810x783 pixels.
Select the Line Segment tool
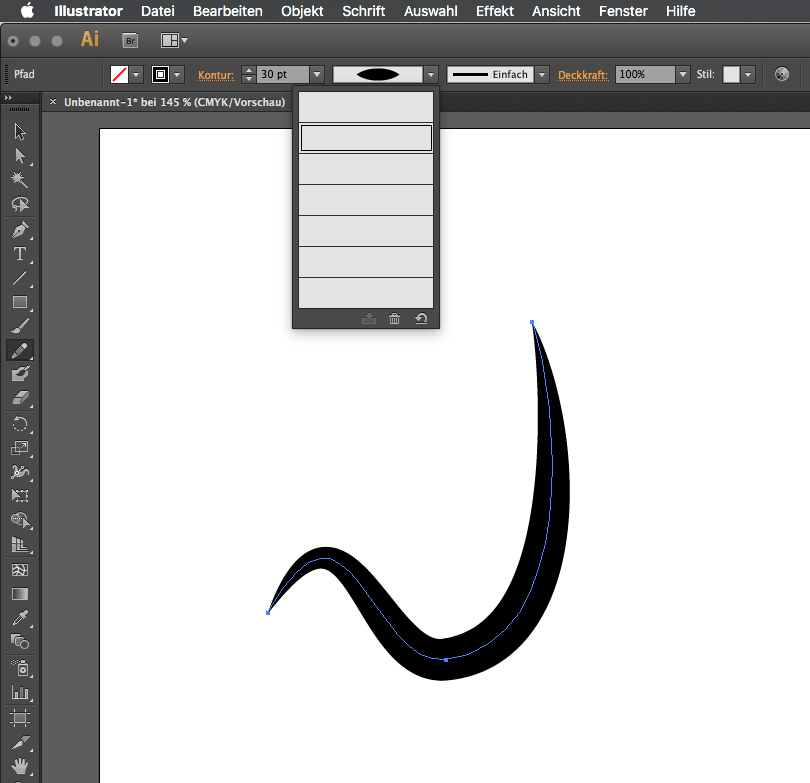pyautogui.click(x=20, y=278)
